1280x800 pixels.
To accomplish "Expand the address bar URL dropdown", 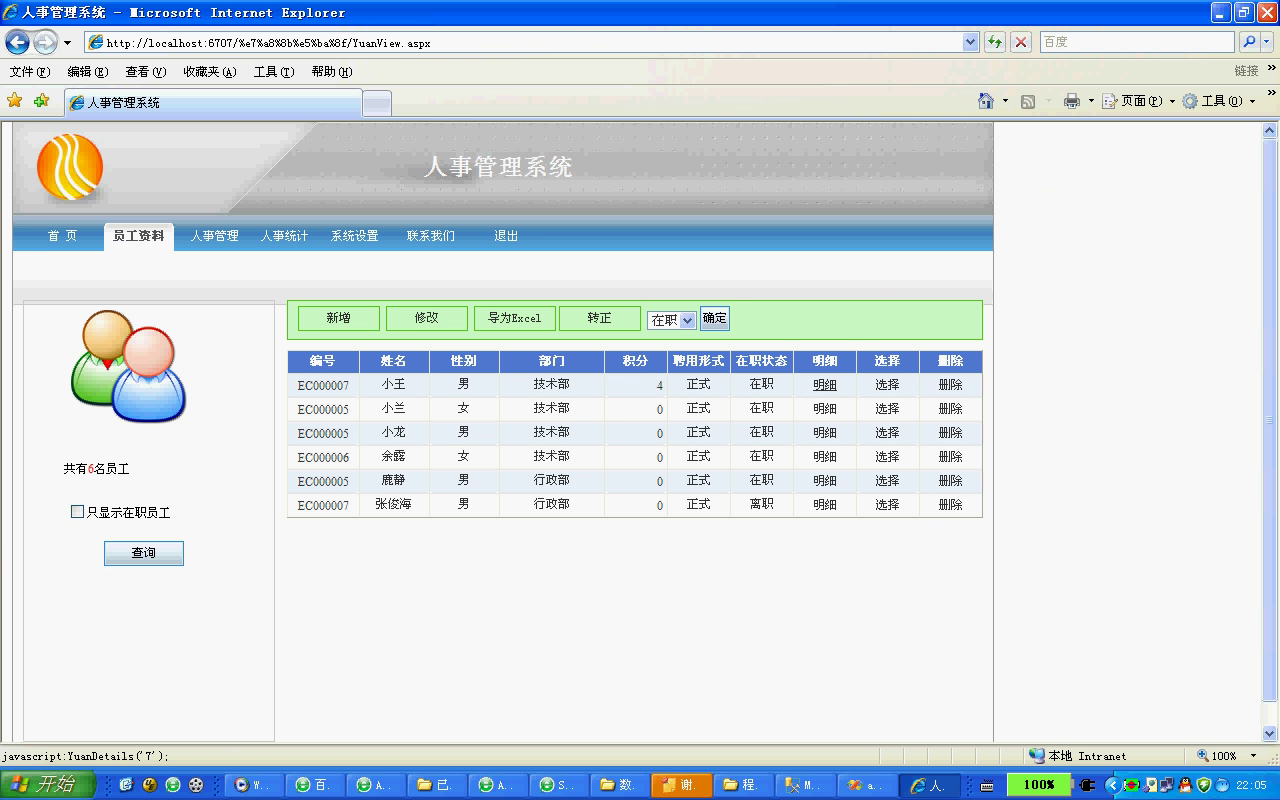I will [x=970, y=42].
